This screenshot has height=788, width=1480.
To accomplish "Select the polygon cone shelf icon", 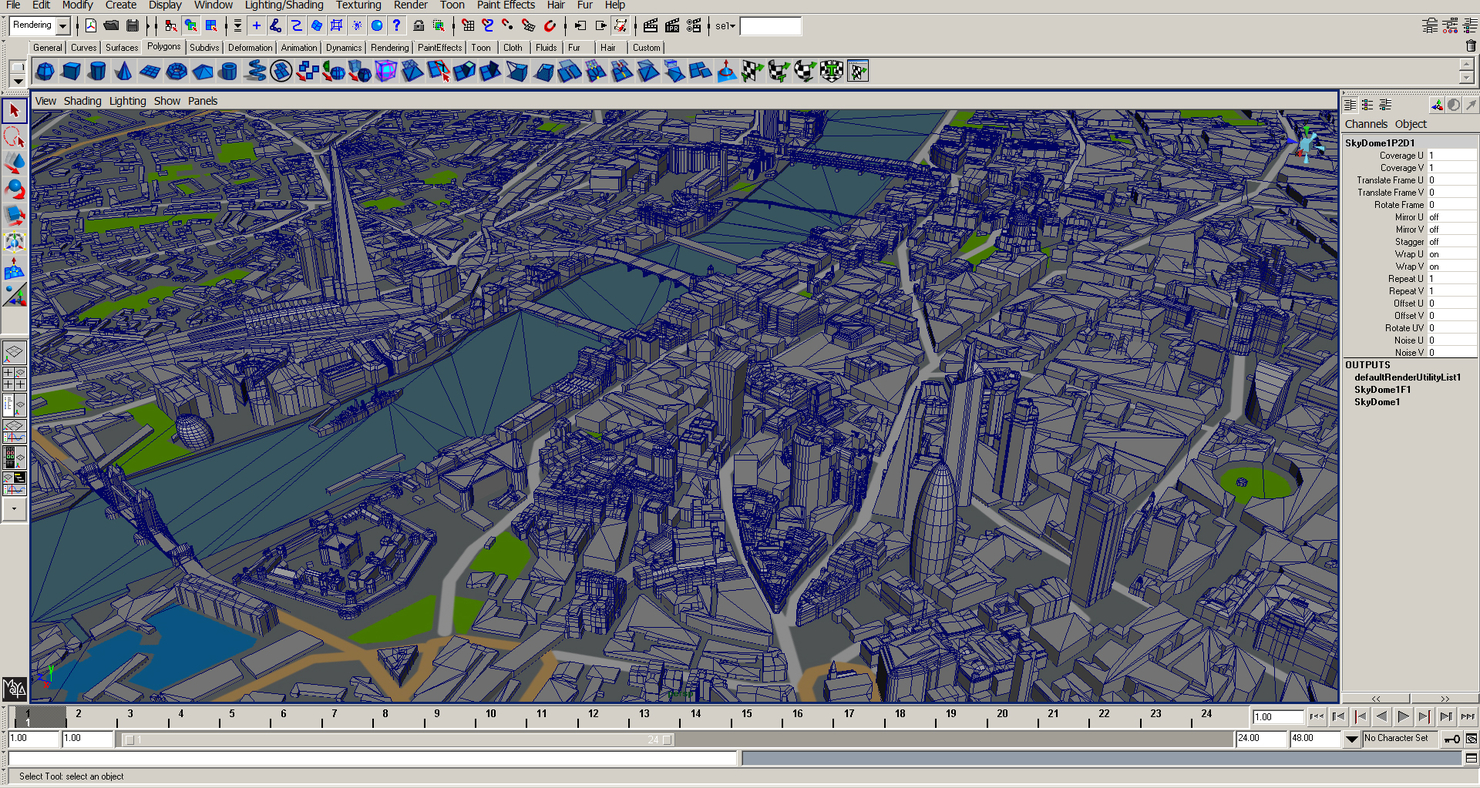I will click(x=123, y=70).
